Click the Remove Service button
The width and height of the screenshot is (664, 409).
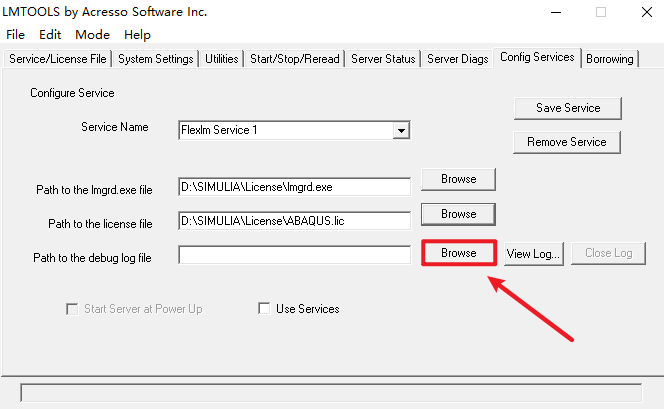coord(566,142)
